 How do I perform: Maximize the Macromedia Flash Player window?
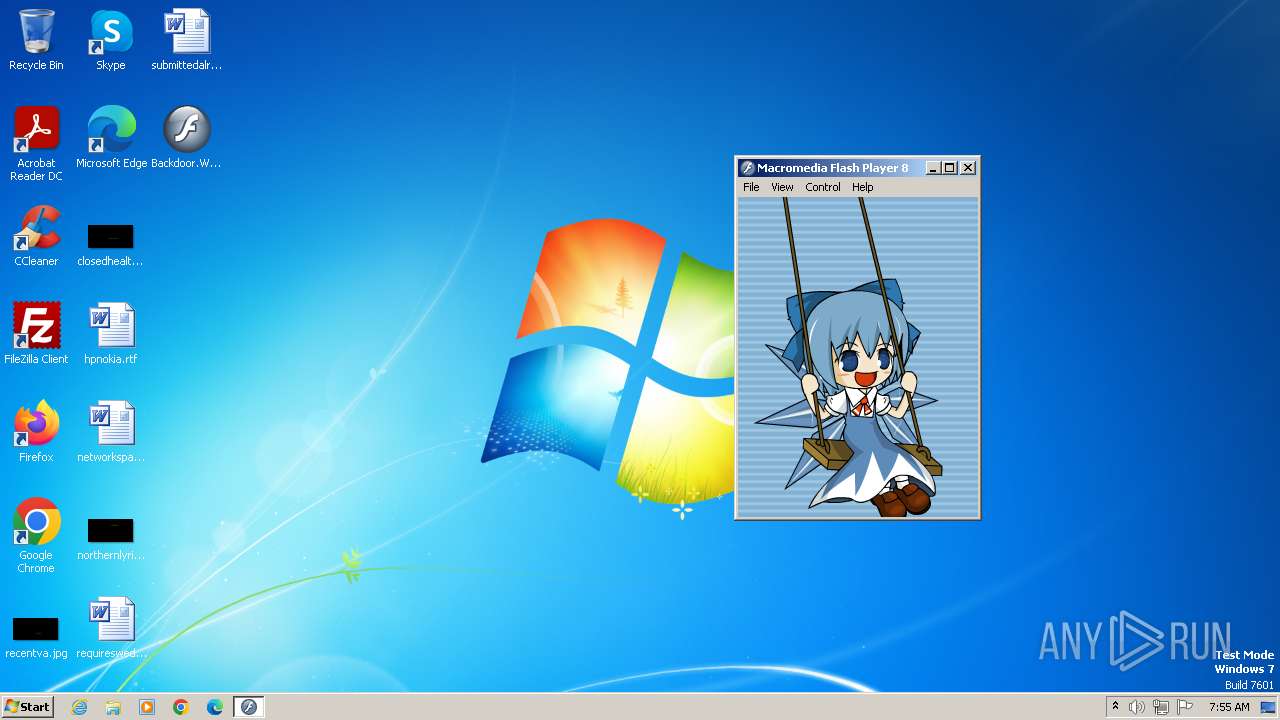pos(950,168)
